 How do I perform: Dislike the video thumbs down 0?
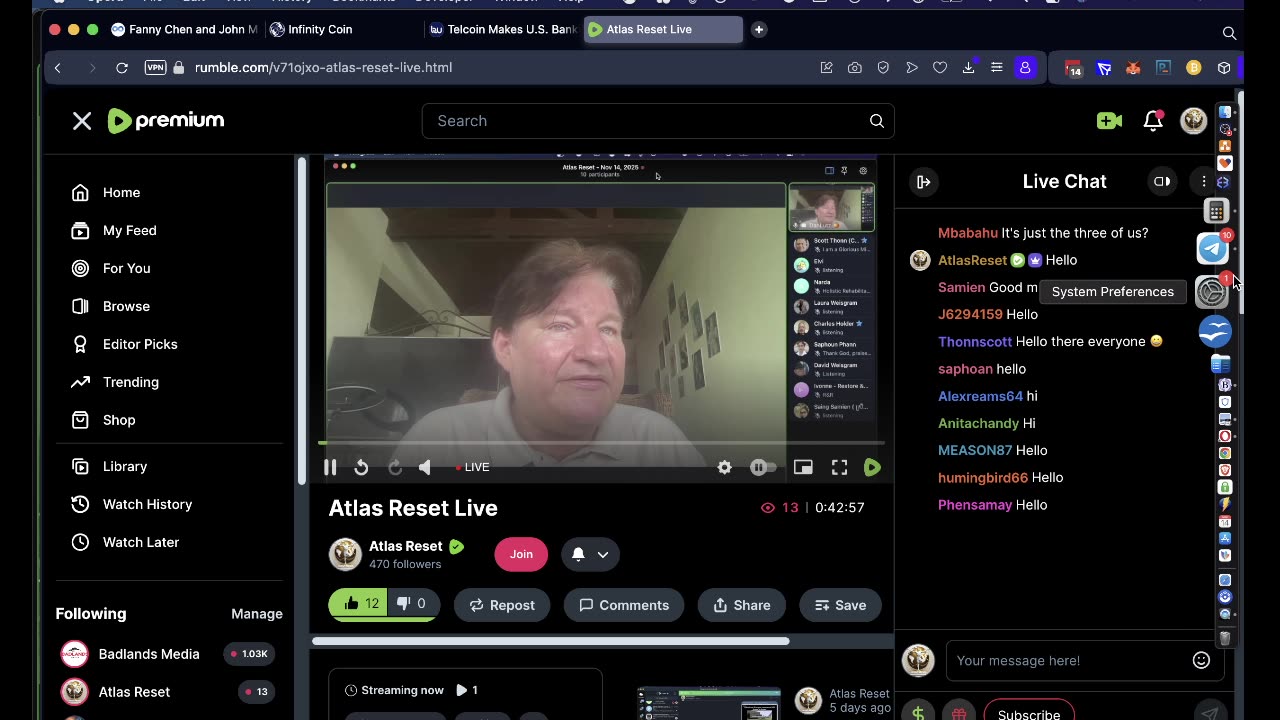413,604
